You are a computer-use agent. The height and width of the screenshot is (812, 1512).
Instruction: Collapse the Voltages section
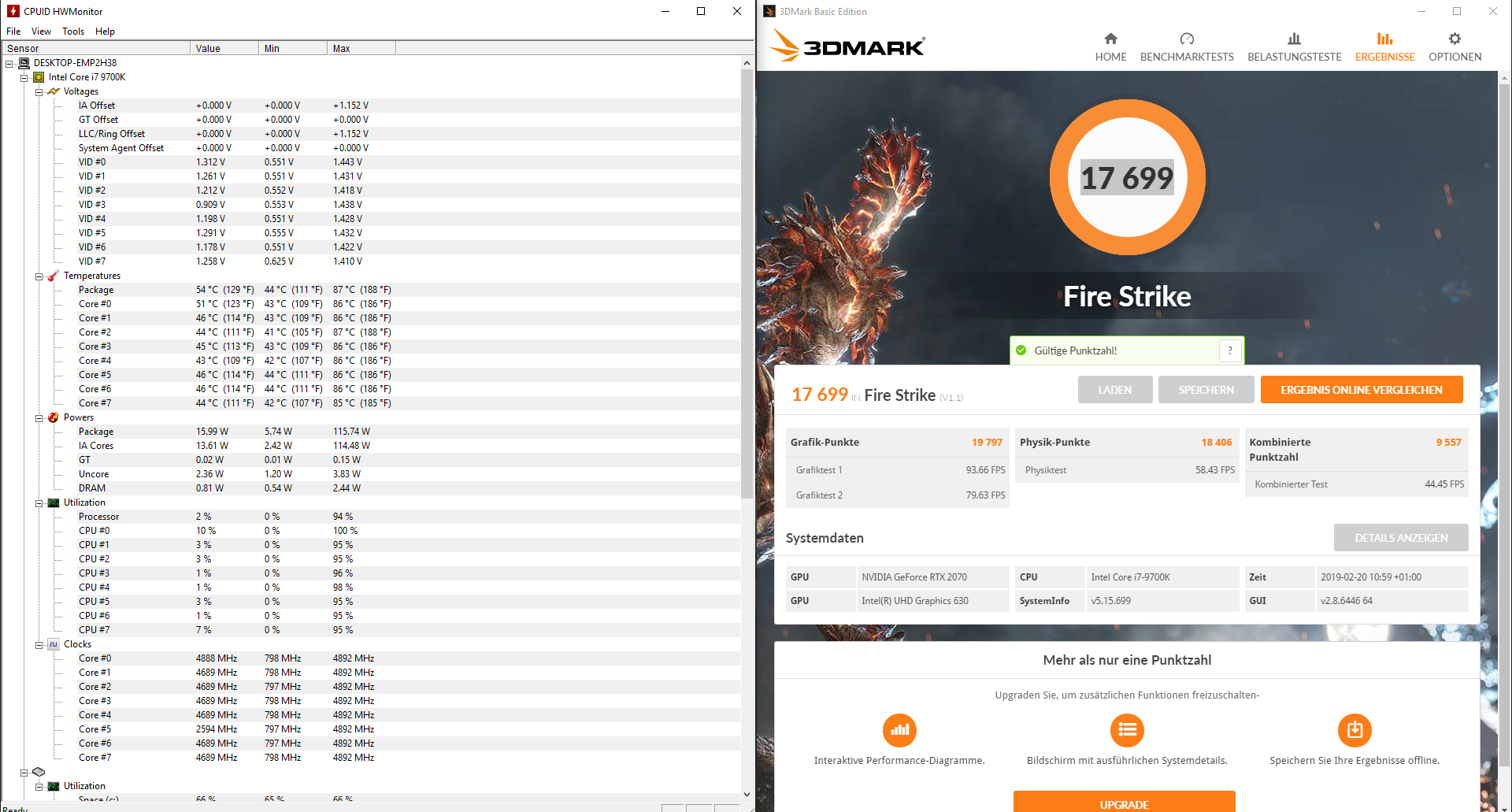pos(39,92)
